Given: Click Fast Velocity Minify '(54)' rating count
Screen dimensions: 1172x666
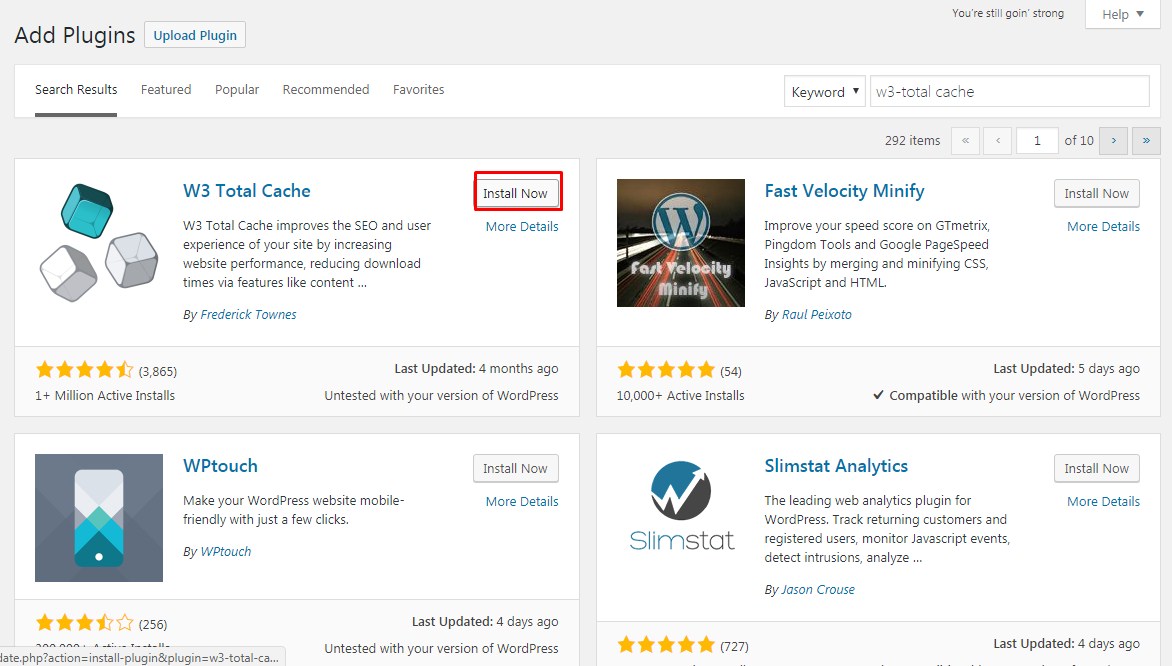Looking at the screenshot, I should pyautogui.click(x=731, y=371).
